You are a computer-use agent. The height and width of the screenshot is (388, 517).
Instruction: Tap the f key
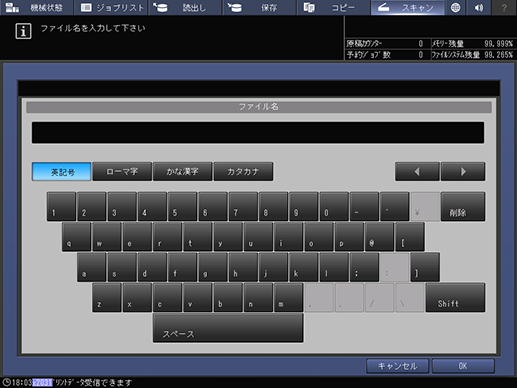point(183,267)
